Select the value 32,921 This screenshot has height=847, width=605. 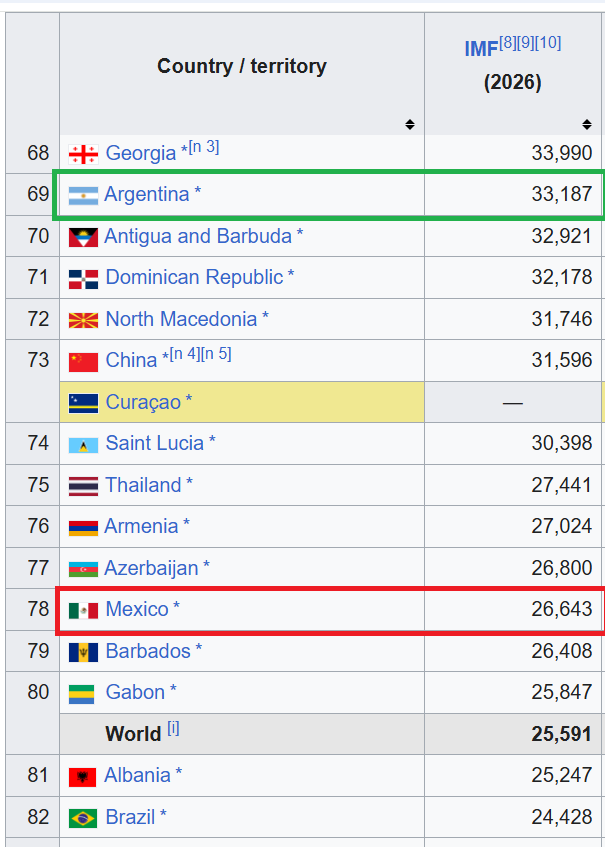pyautogui.click(x=562, y=236)
